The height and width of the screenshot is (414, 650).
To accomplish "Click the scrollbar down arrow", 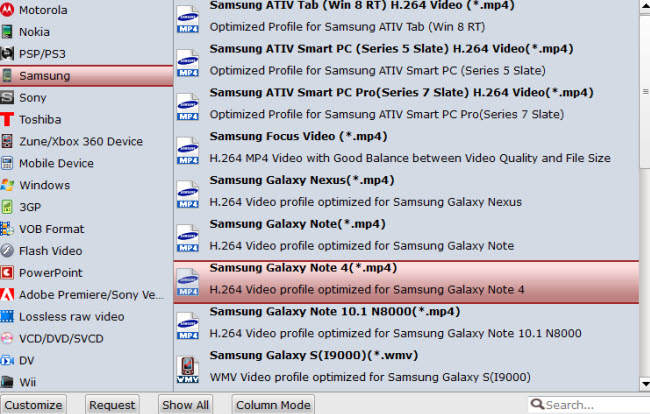I will coord(645,383).
